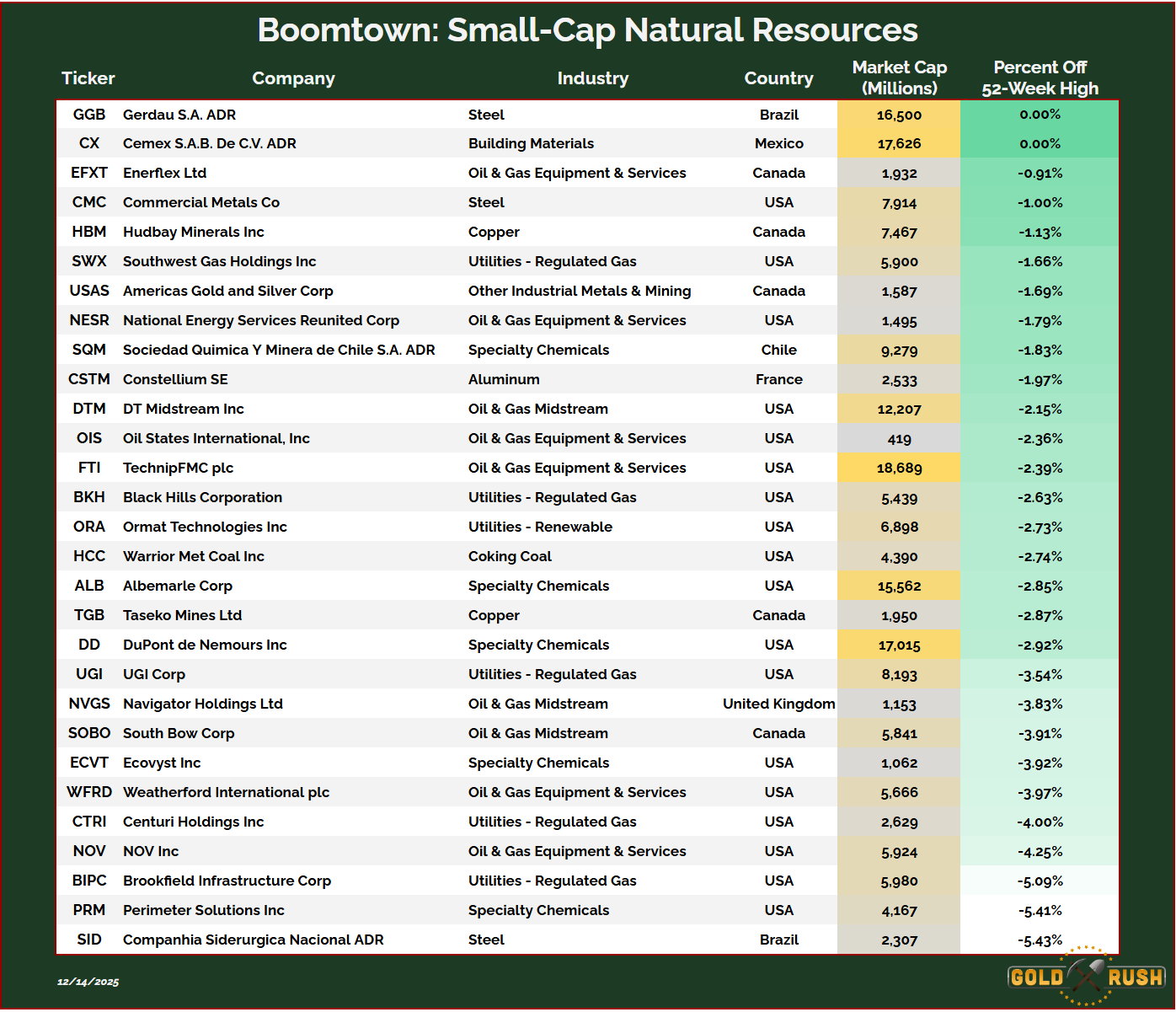The image size is (1176, 1012).
Task: Open the GGB ticker symbol
Action: tap(89, 115)
